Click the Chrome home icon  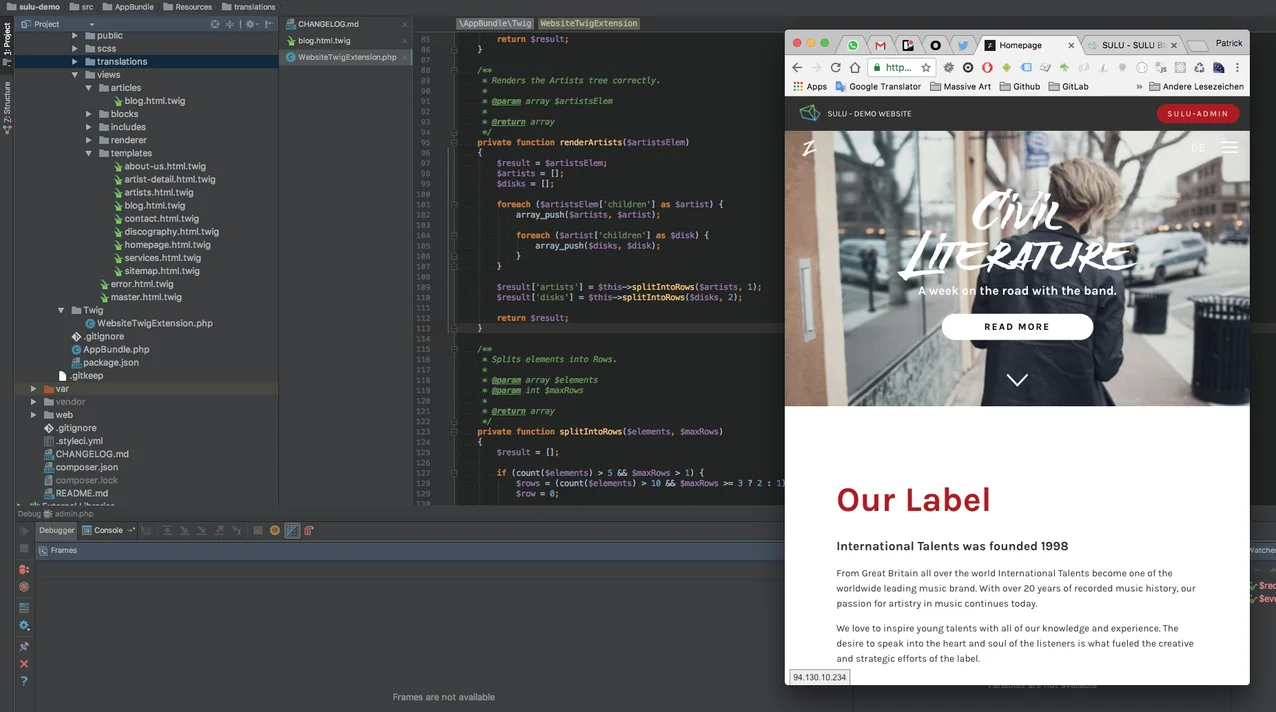point(855,68)
